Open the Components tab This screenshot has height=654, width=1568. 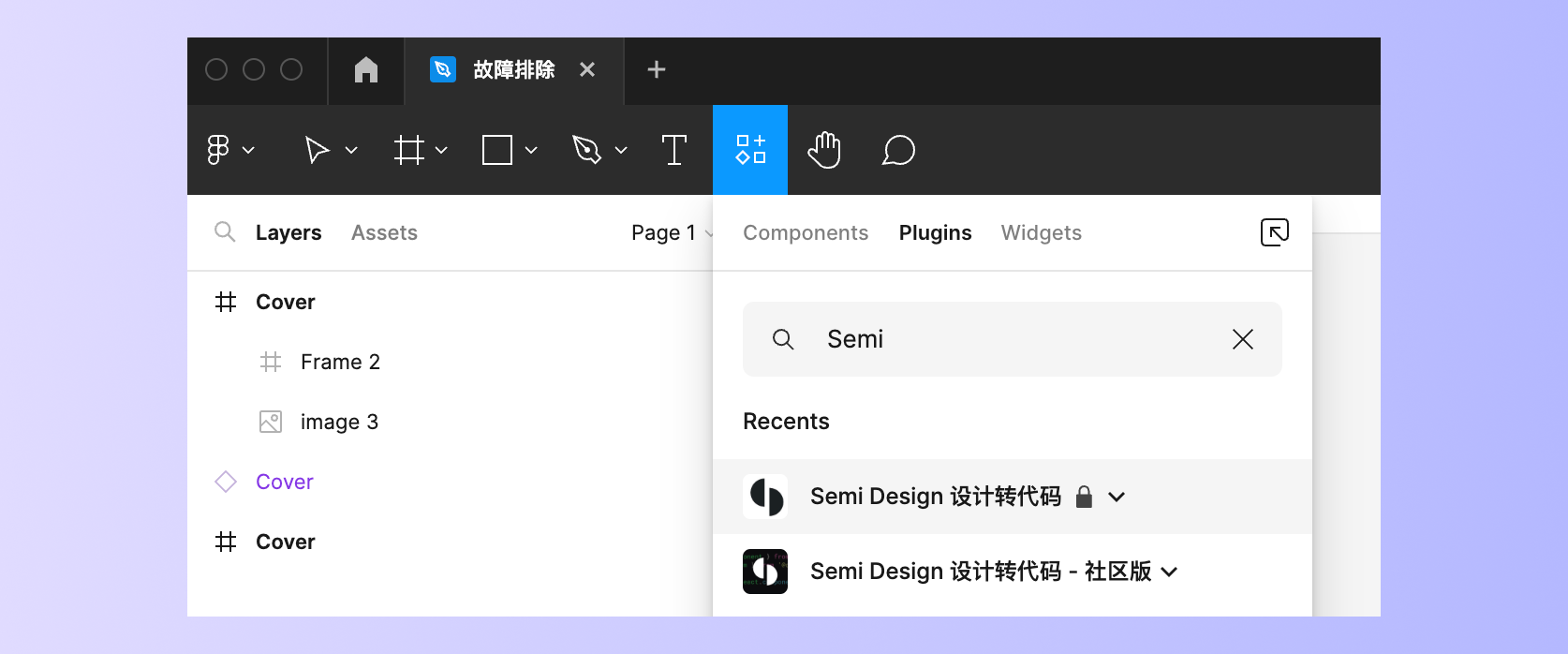pos(806,232)
